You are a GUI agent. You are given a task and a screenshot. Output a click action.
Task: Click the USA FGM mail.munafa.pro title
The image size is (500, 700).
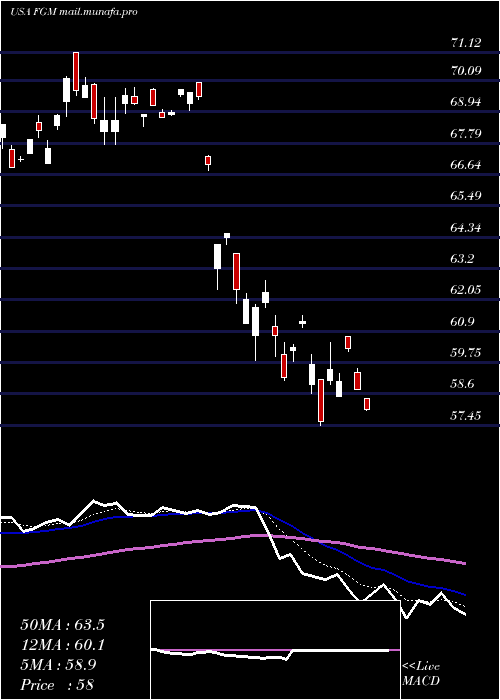(74, 12)
